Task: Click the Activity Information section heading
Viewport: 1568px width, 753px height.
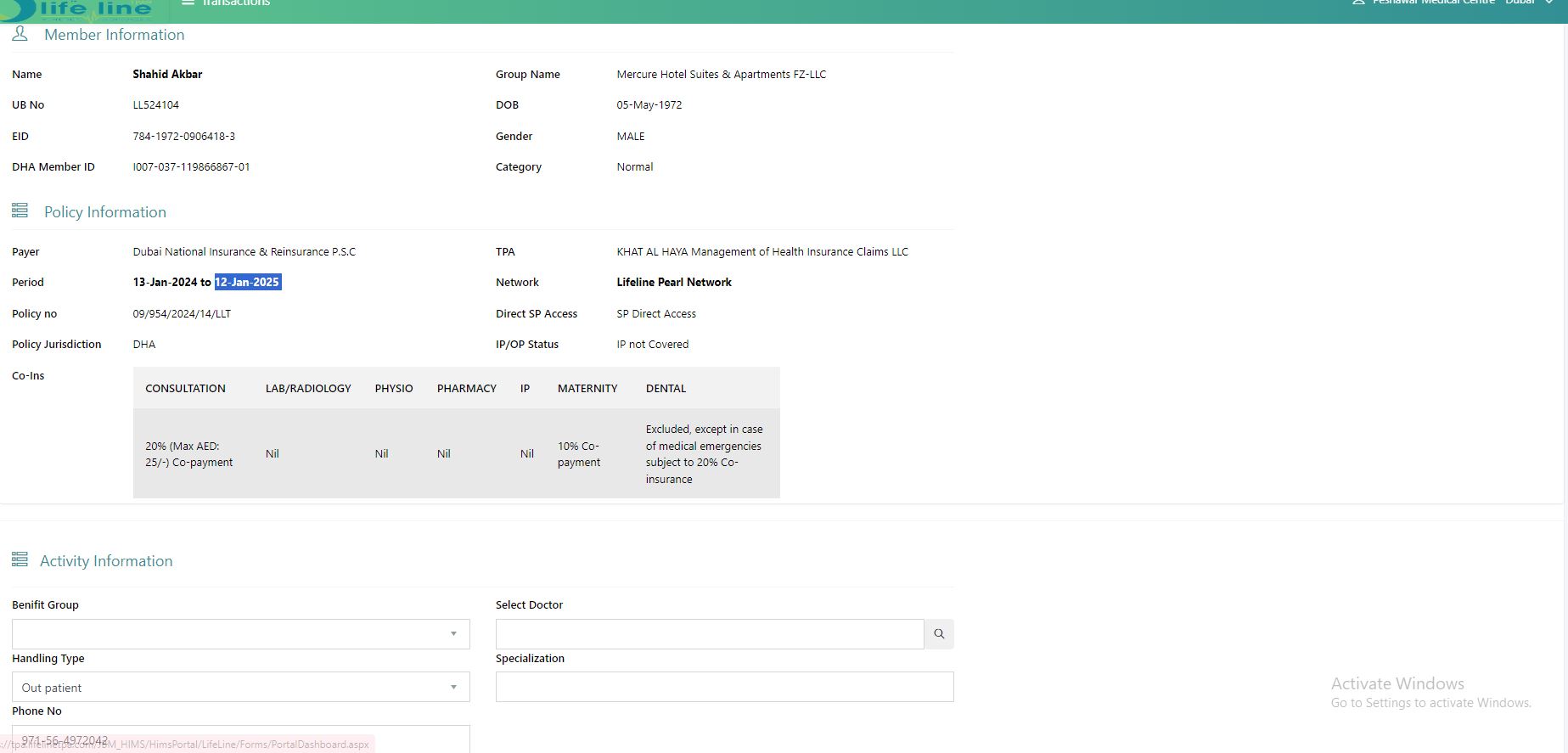Action: coord(106,561)
